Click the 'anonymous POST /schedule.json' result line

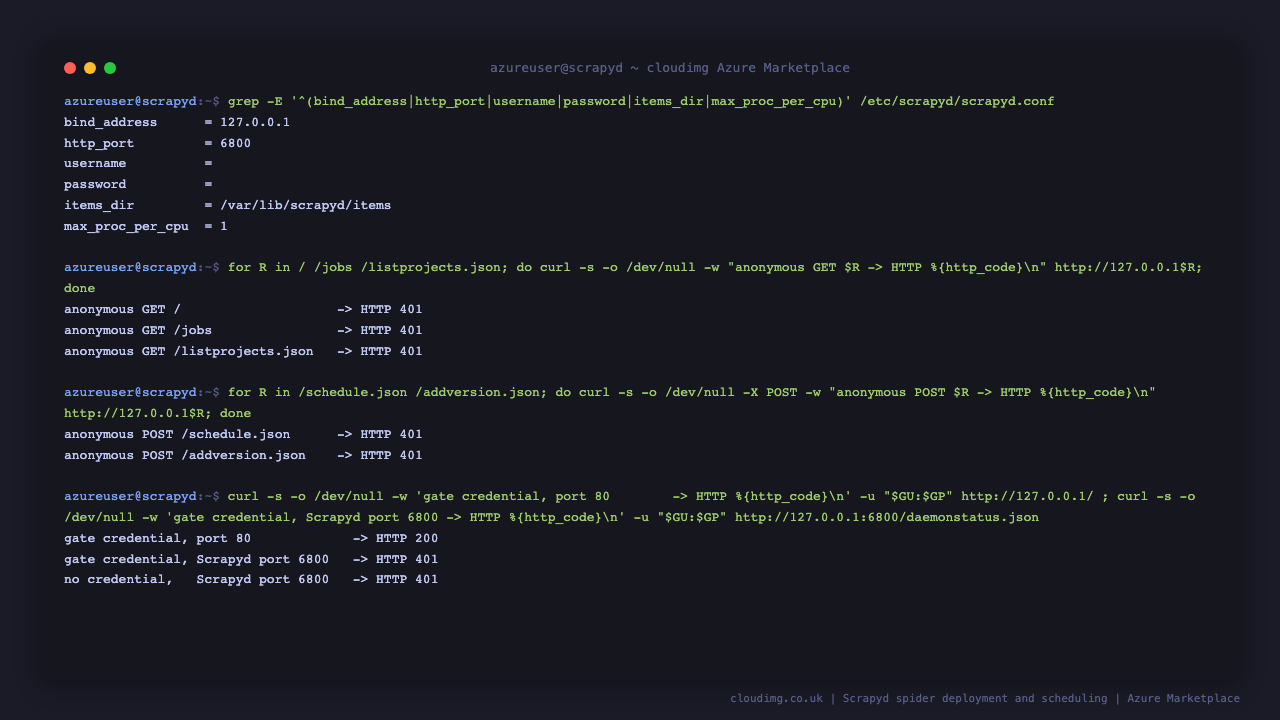(243, 434)
